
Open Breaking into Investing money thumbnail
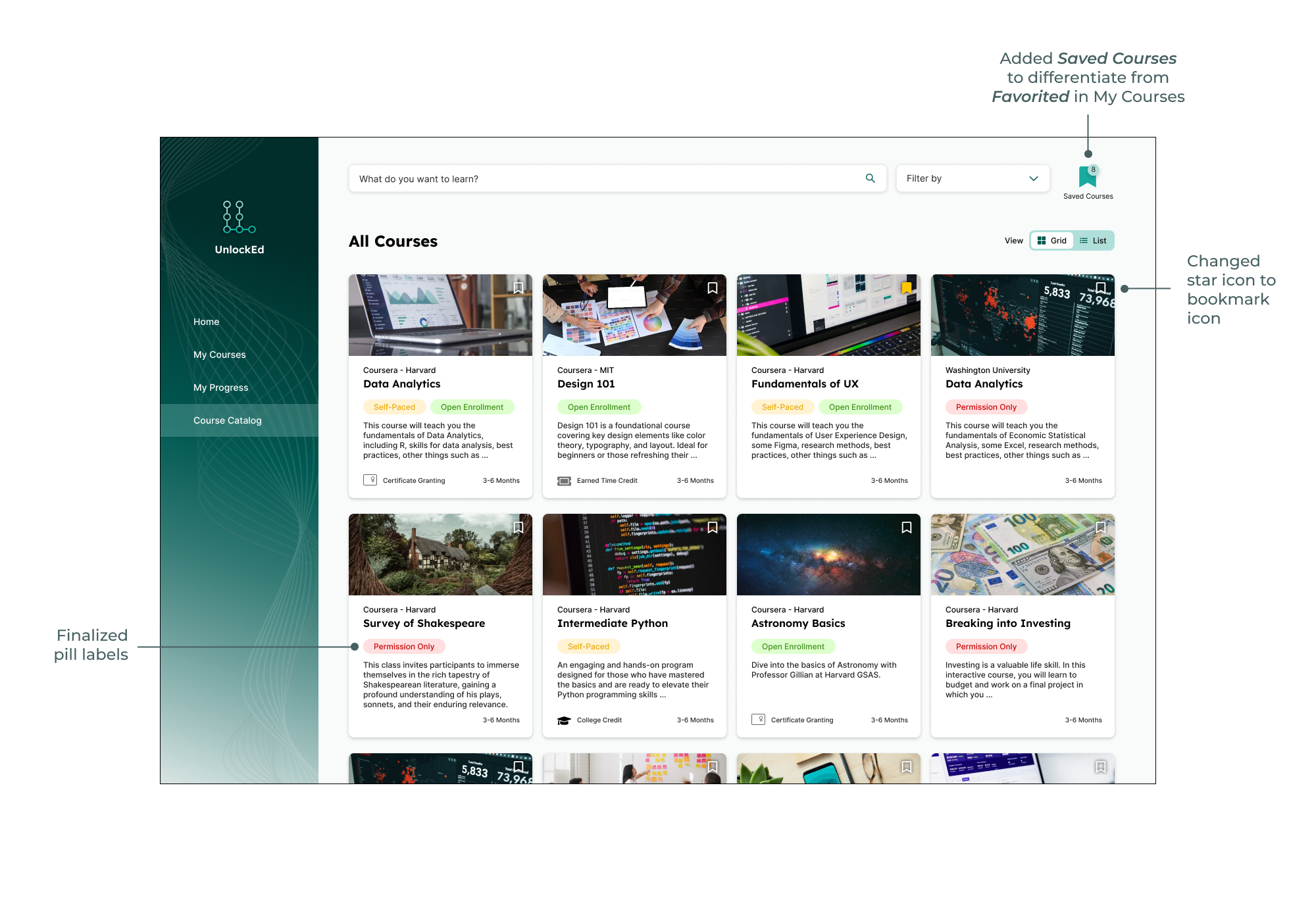[1023, 555]
